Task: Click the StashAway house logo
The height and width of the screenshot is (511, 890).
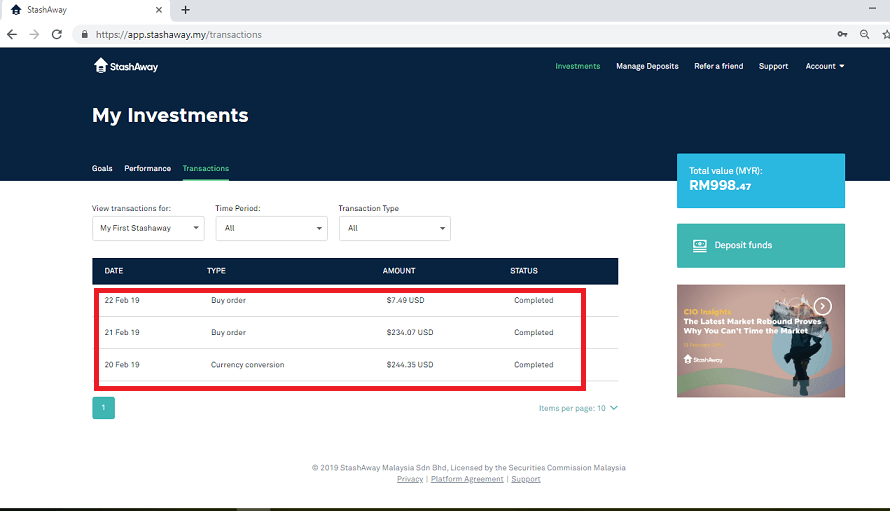Action: (125, 66)
